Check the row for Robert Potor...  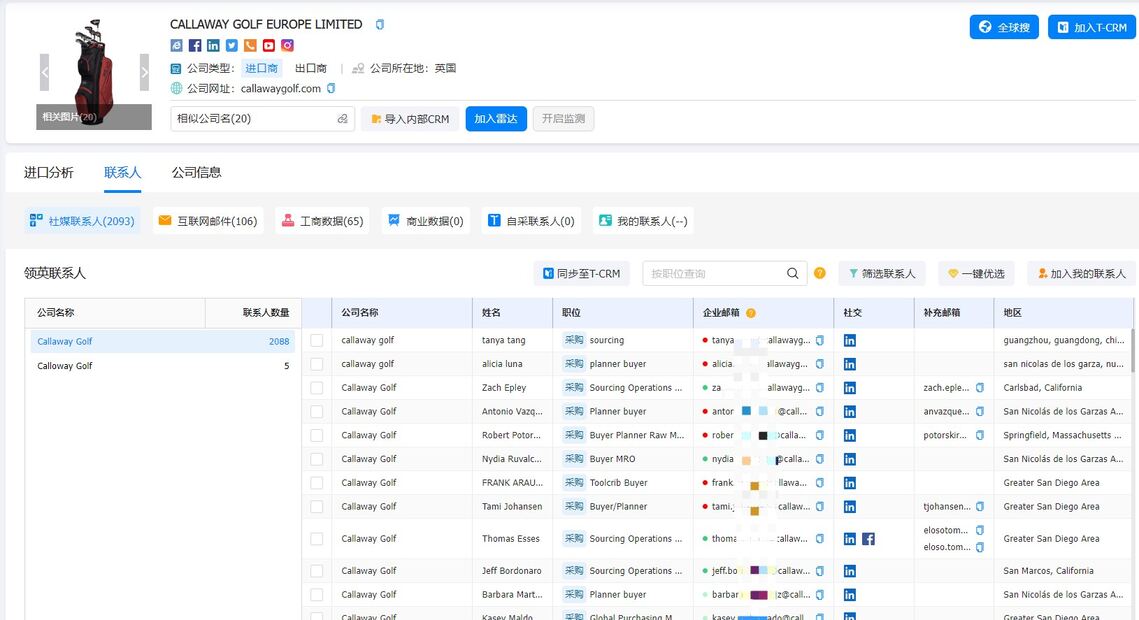(x=317, y=436)
